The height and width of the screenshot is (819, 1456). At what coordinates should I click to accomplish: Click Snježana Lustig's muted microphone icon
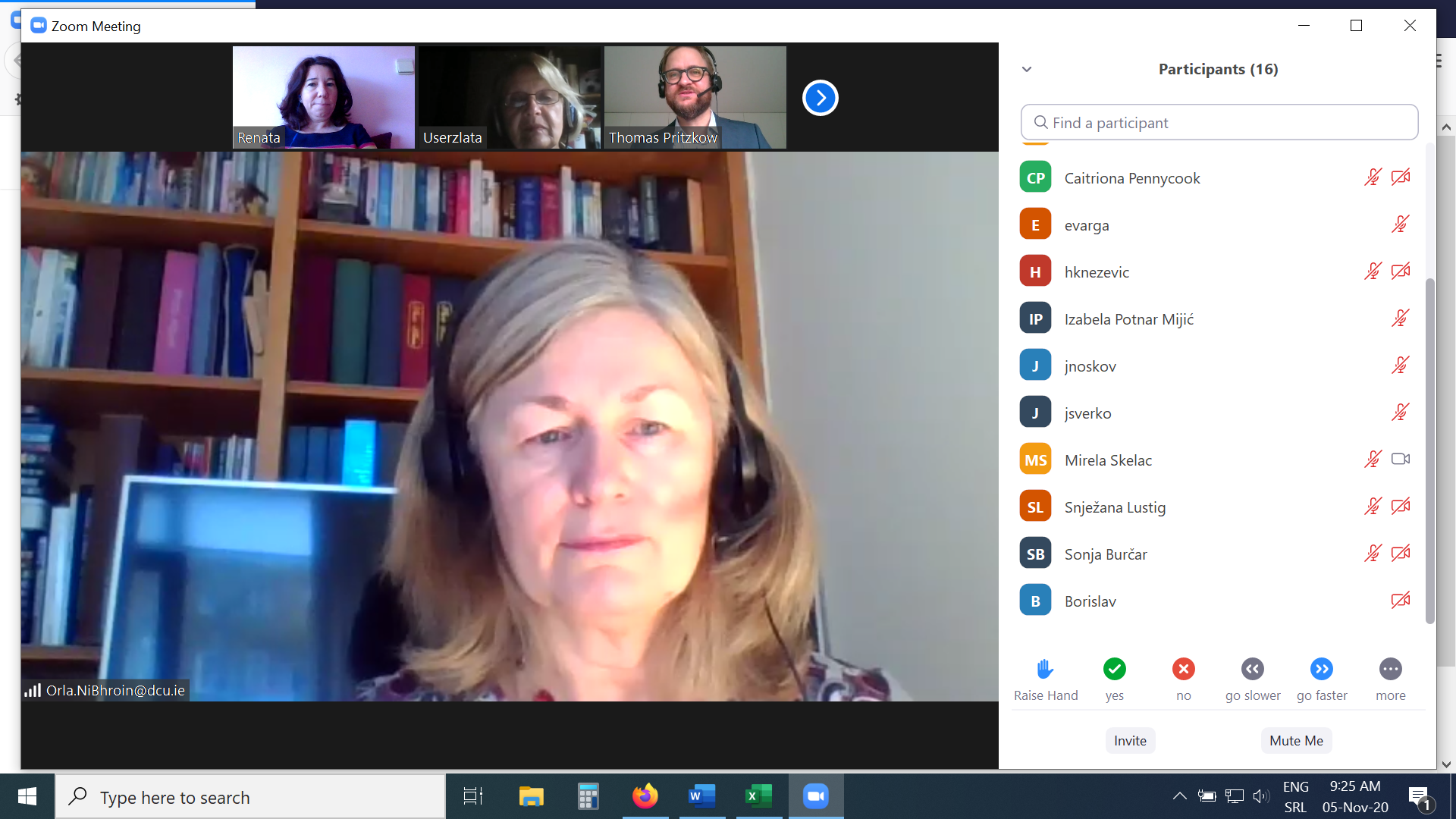(1373, 507)
